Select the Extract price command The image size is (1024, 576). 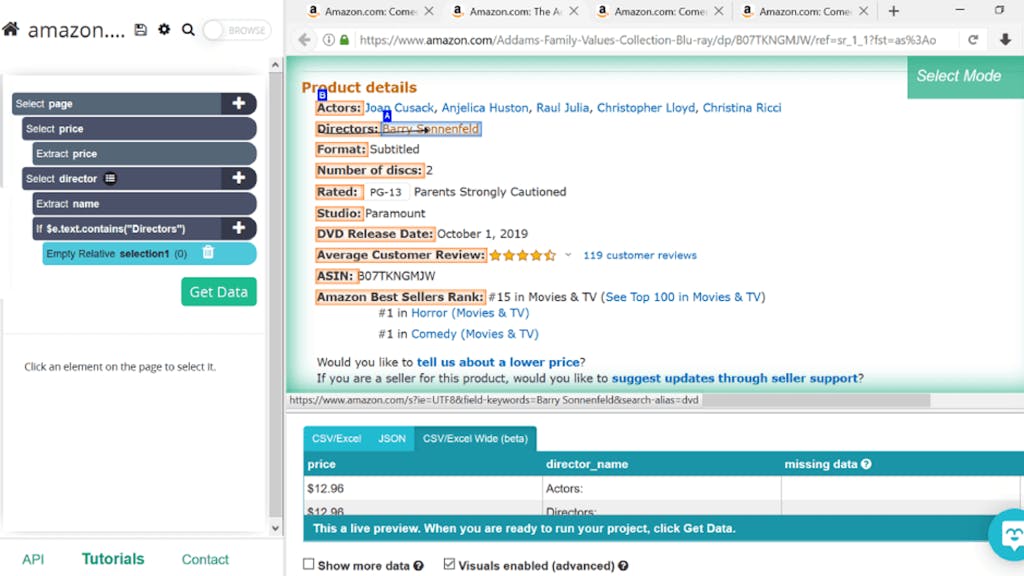click(x=144, y=153)
